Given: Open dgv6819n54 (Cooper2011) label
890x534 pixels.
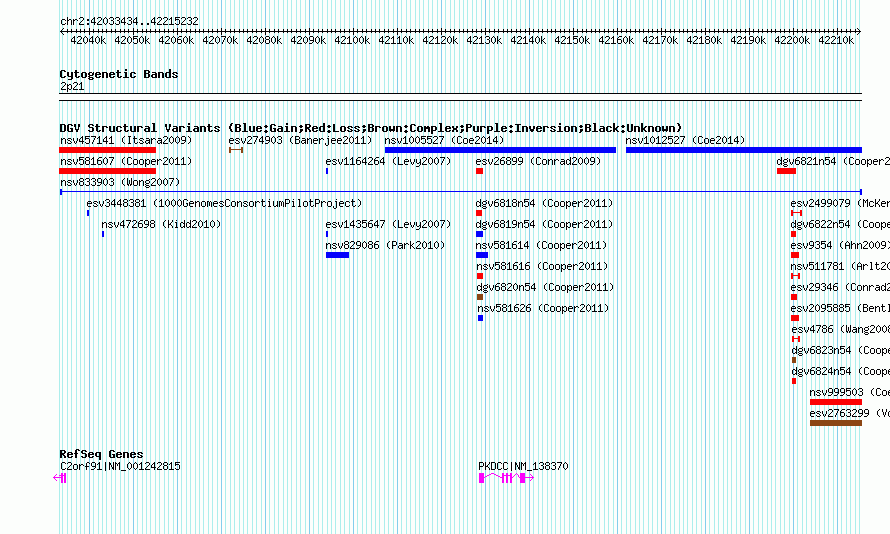Looking at the screenshot, I should pos(545,224).
